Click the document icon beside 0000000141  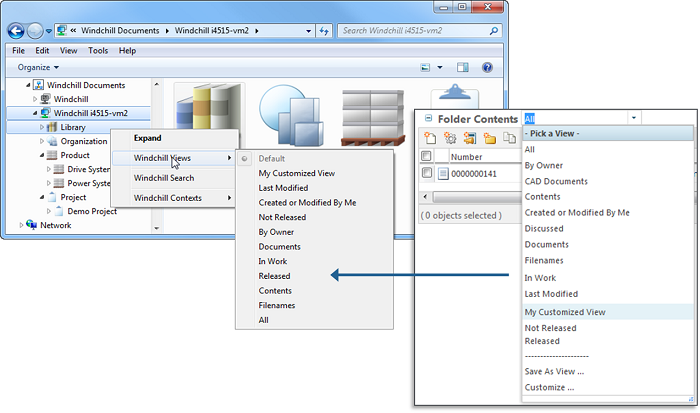point(443,173)
